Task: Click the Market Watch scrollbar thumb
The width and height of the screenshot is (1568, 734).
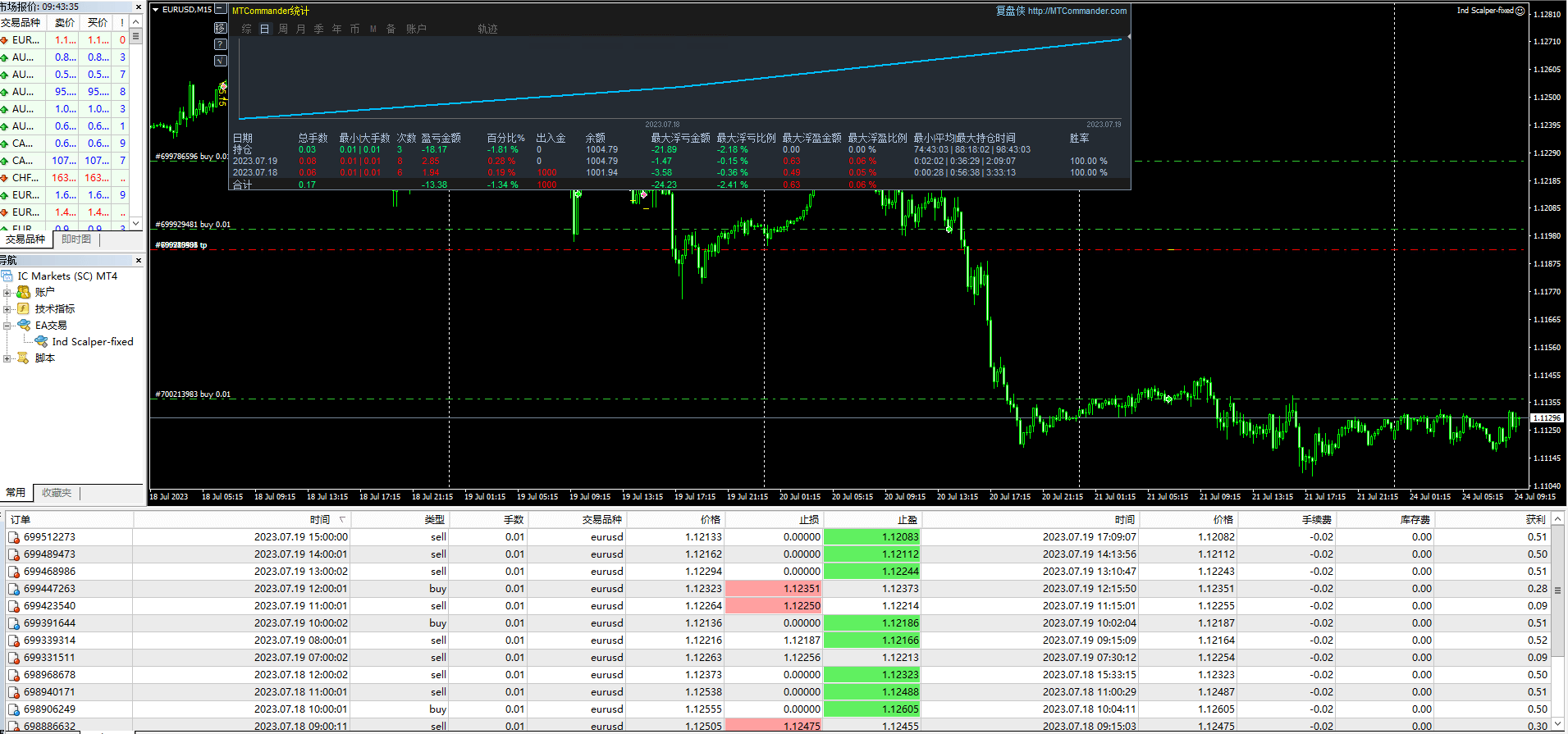Action: coord(136,37)
